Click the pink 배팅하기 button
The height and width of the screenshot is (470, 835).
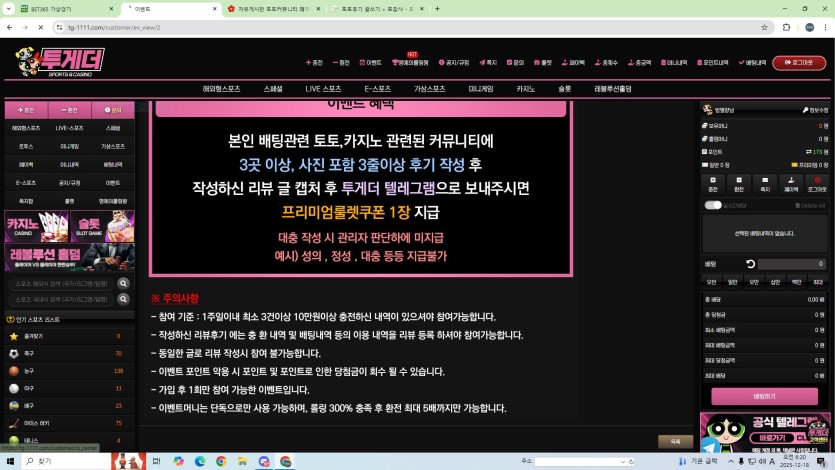(764, 396)
